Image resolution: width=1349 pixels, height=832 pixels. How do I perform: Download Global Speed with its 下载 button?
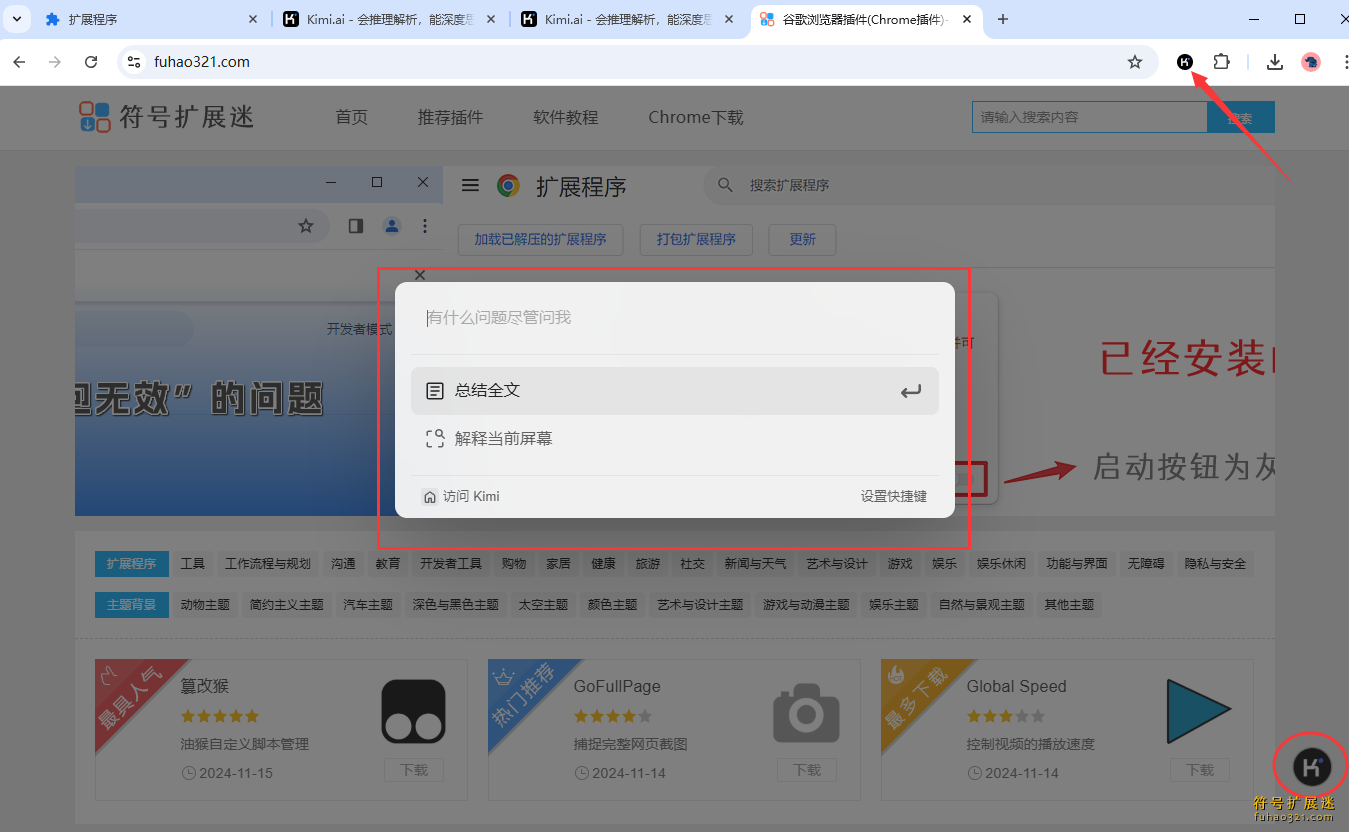[x=1200, y=770]
